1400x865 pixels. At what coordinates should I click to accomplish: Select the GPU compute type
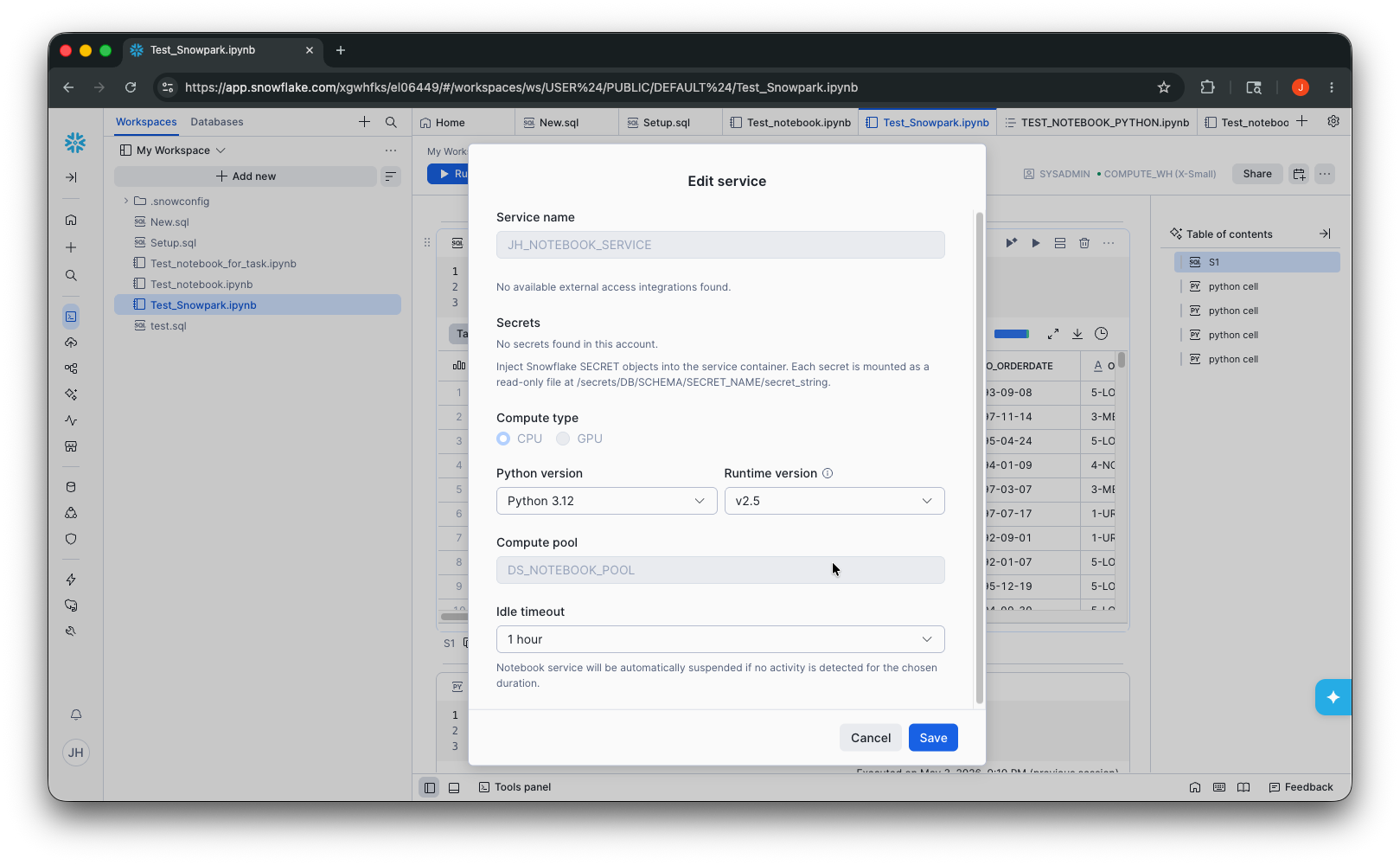(x=563, y=439)
